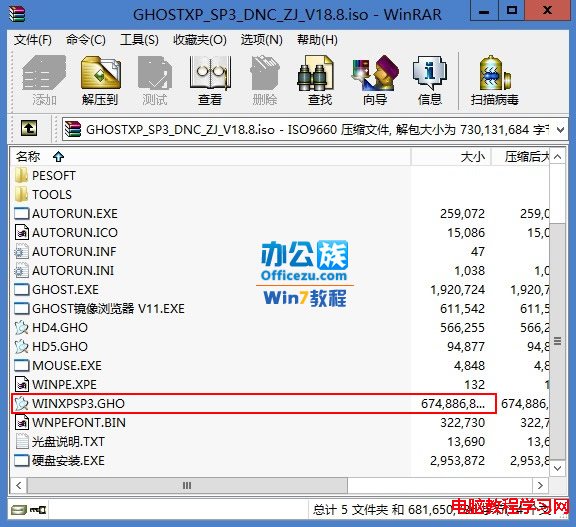This screenshot has width=576, height=527.
Task: Select the HD5.GHO file name
Action: (60, 347)
